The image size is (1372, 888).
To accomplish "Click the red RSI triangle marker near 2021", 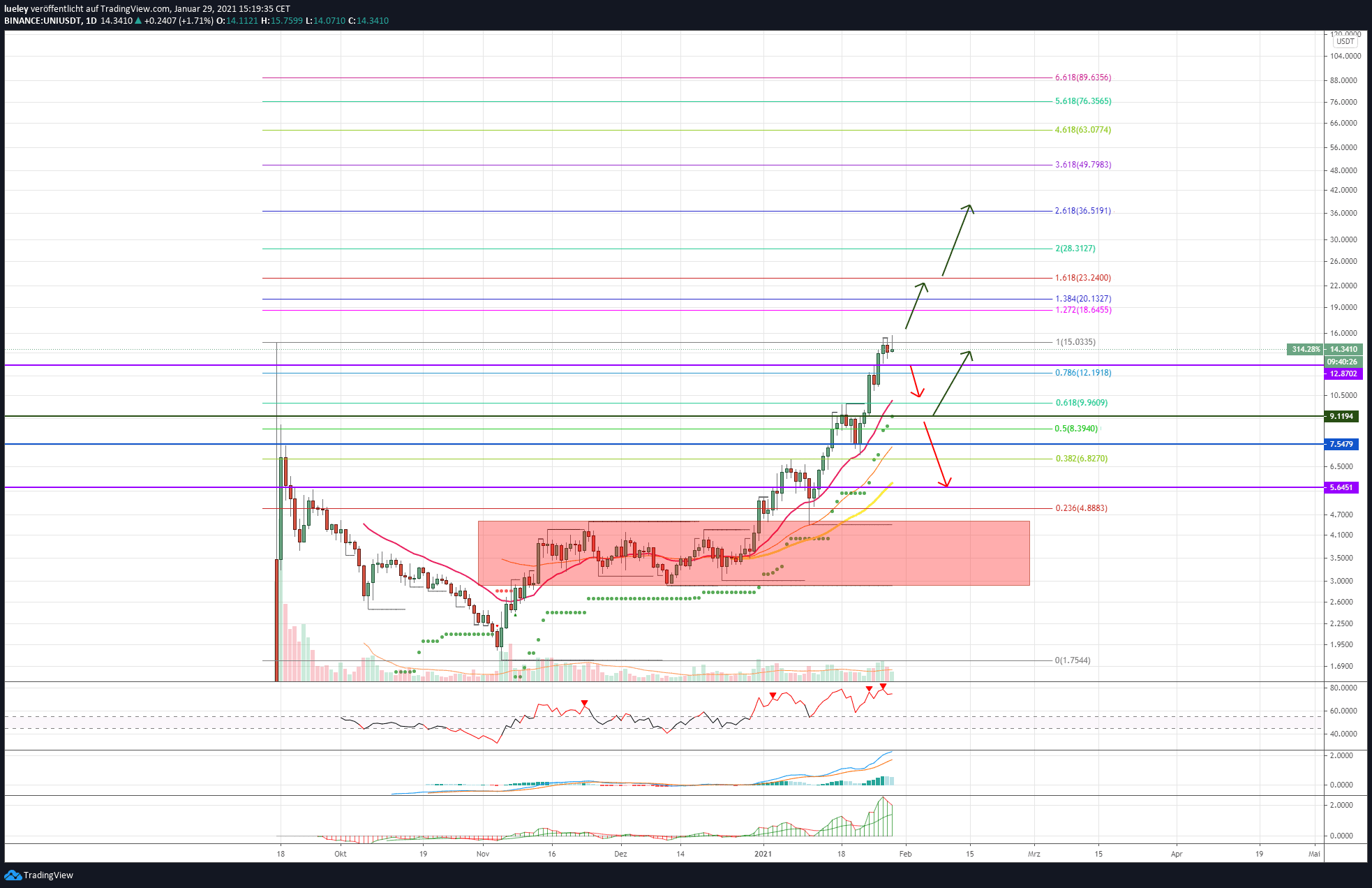I will [x=773, y=695].
